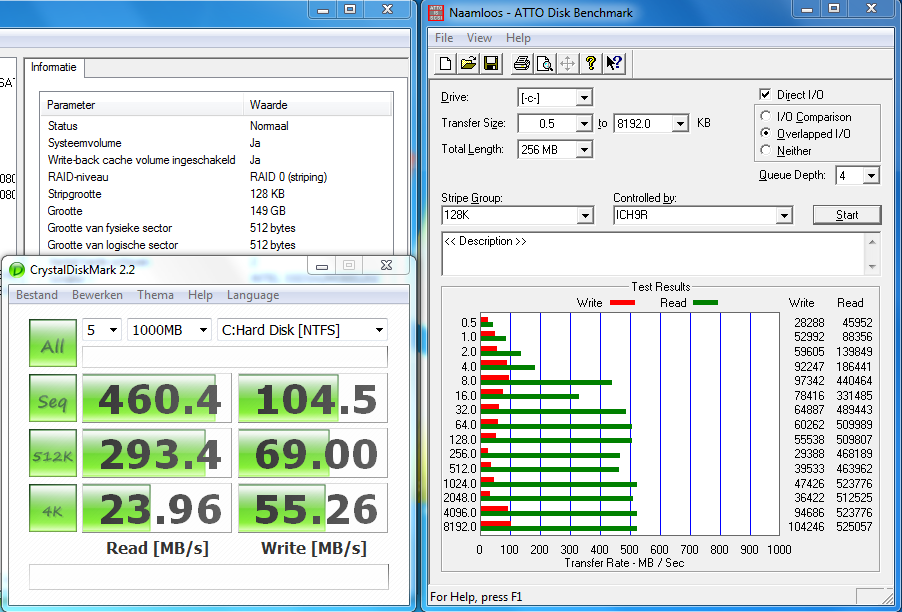Click the 512K read result 293.4
Screen dimensions: 902x612
pos(156,453)
